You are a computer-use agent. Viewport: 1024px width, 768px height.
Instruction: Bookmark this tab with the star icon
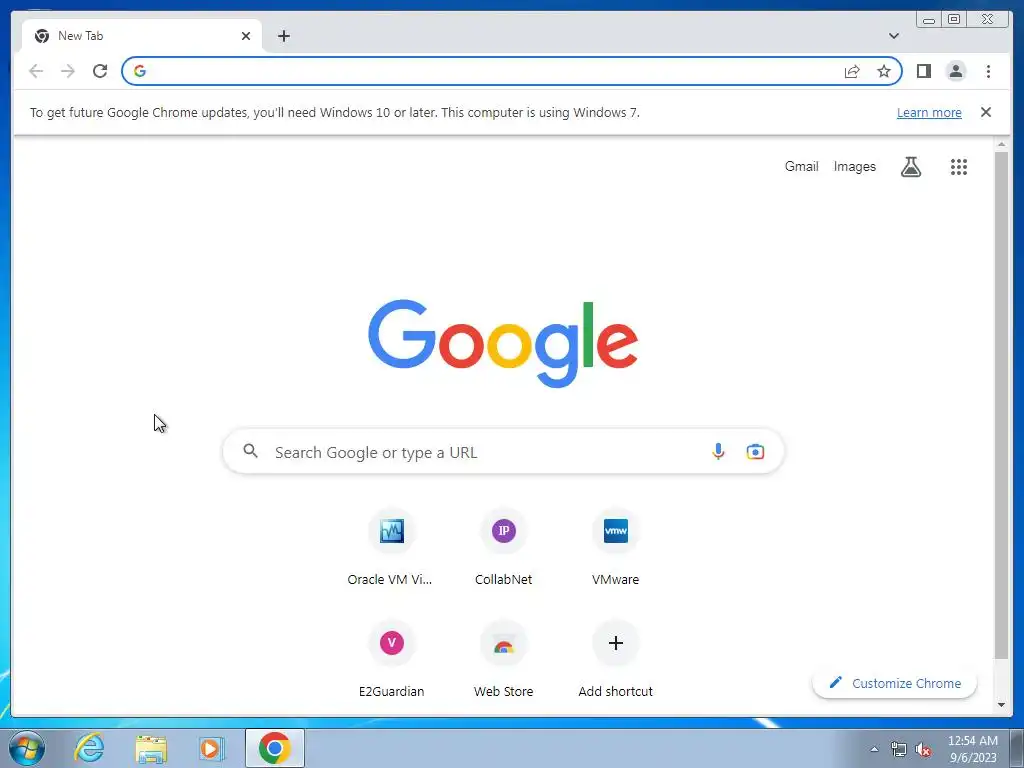pyautogui.click(x=884, y=71)
